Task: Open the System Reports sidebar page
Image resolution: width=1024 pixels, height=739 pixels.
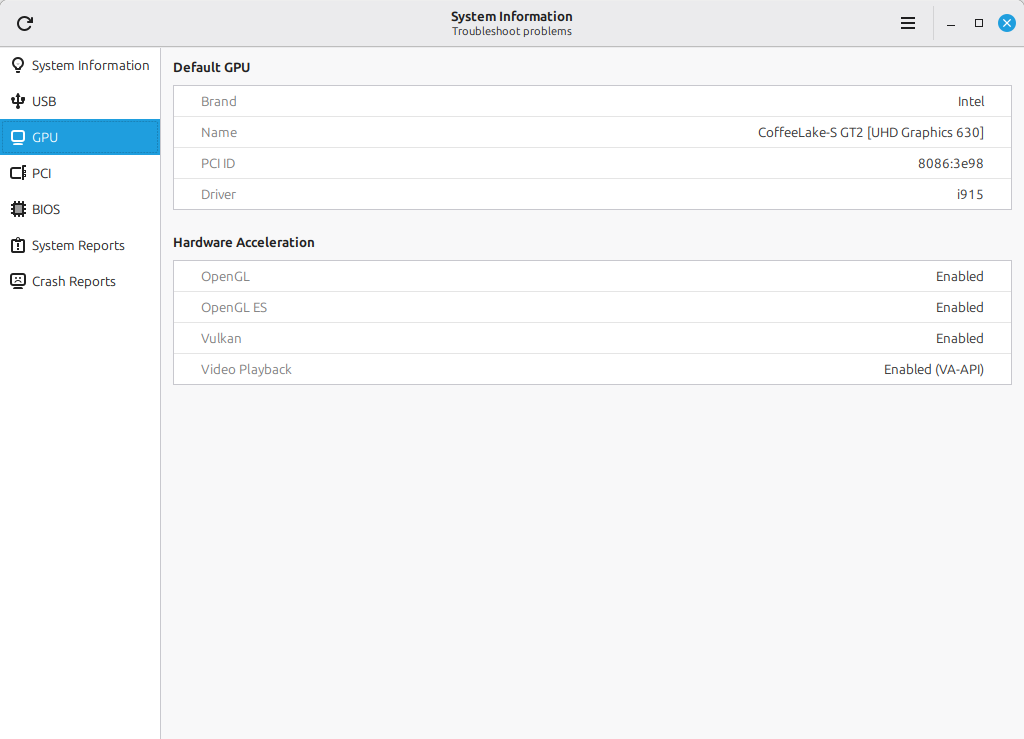Action: point(78,245)
